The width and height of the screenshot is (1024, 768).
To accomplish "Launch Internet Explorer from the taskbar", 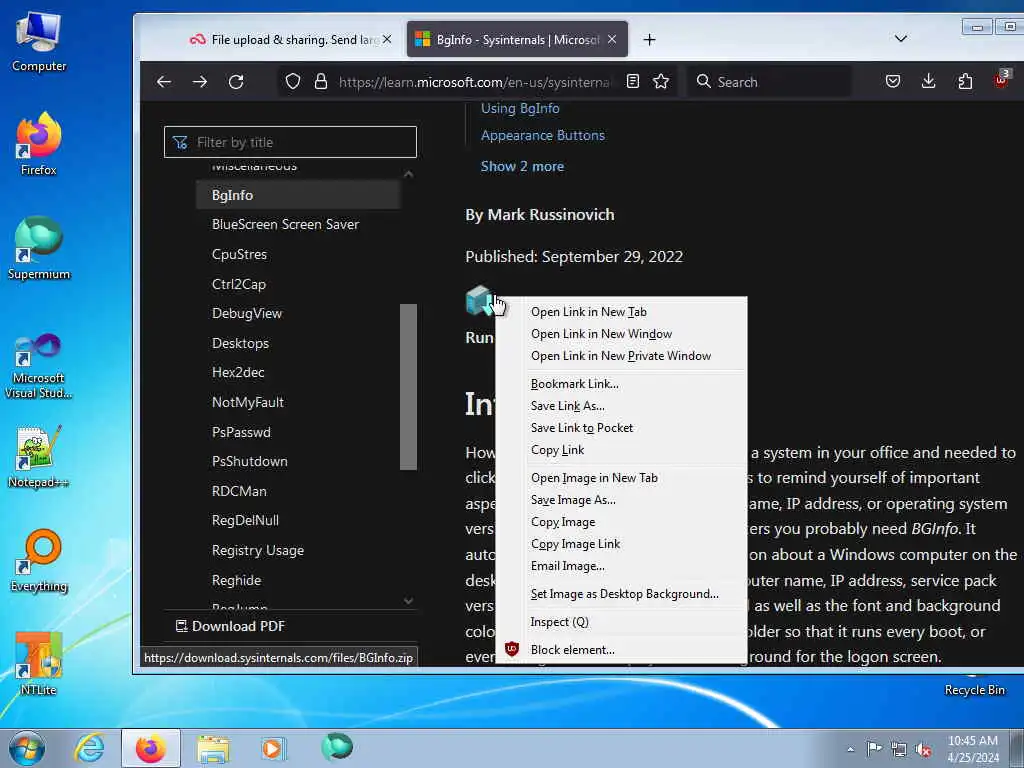I will [x=89, y=748].
